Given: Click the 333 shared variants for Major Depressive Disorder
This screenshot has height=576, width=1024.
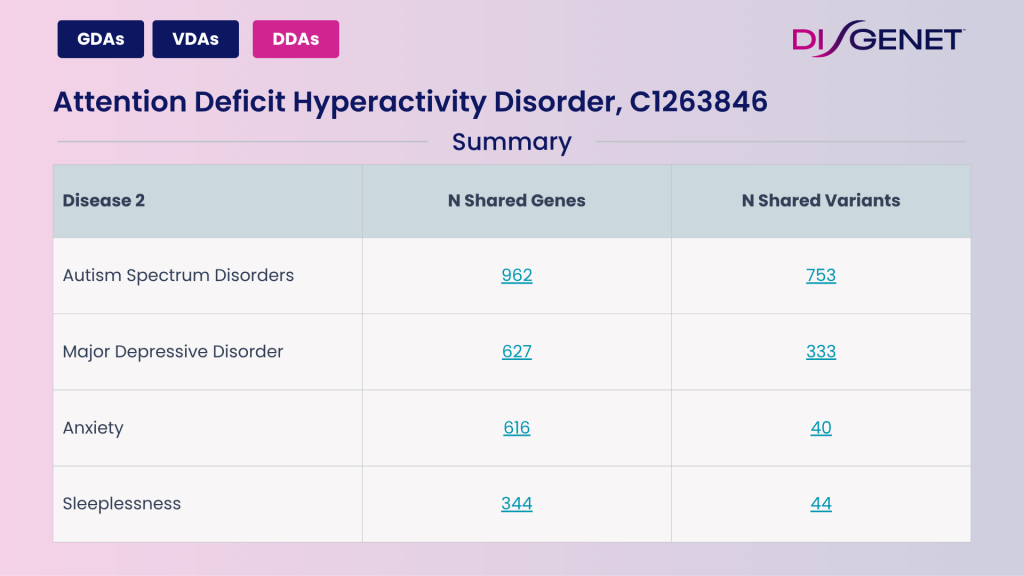Looking at the screenshot, I should [x=820, y=351].
